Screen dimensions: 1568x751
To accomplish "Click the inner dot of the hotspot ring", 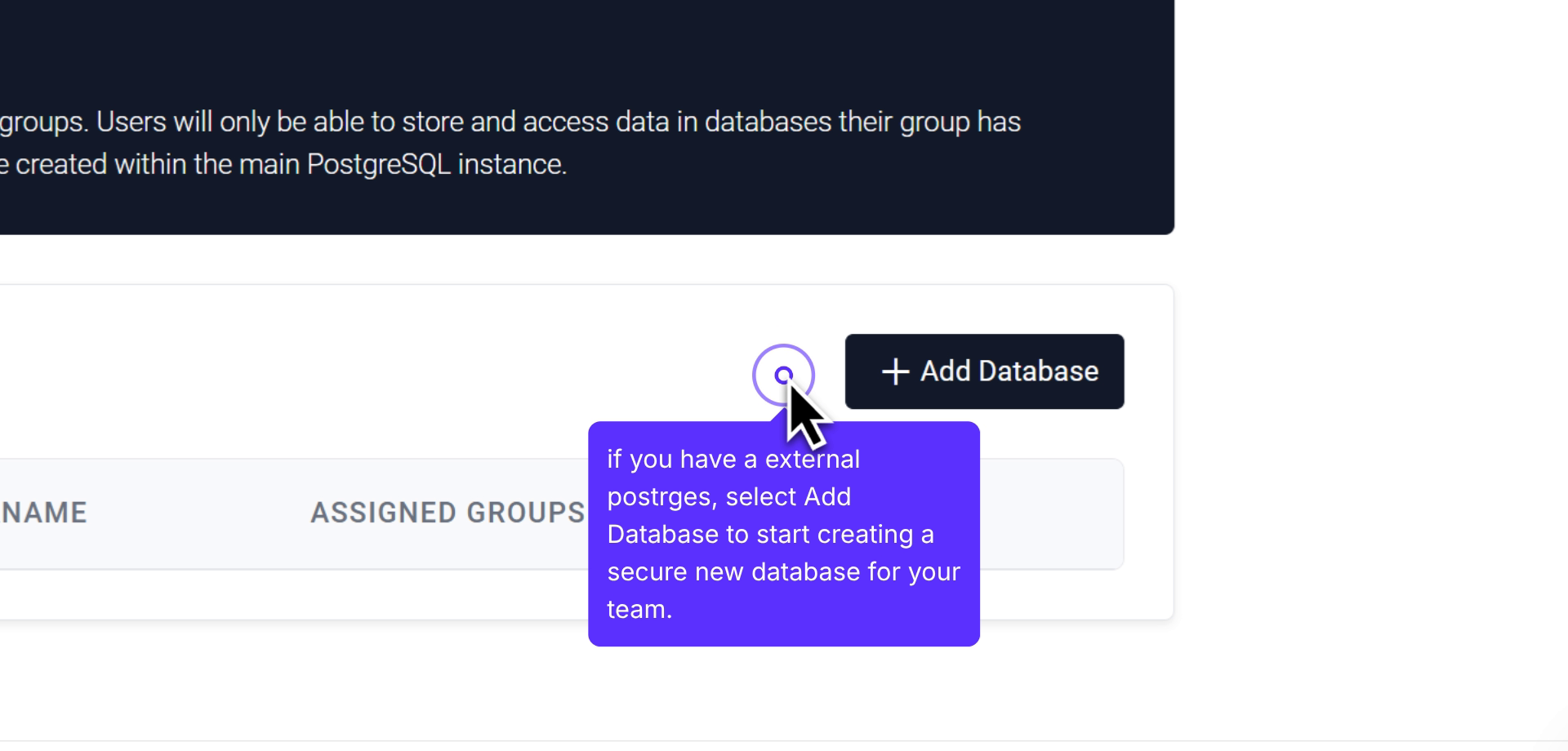I will [783, 375].
